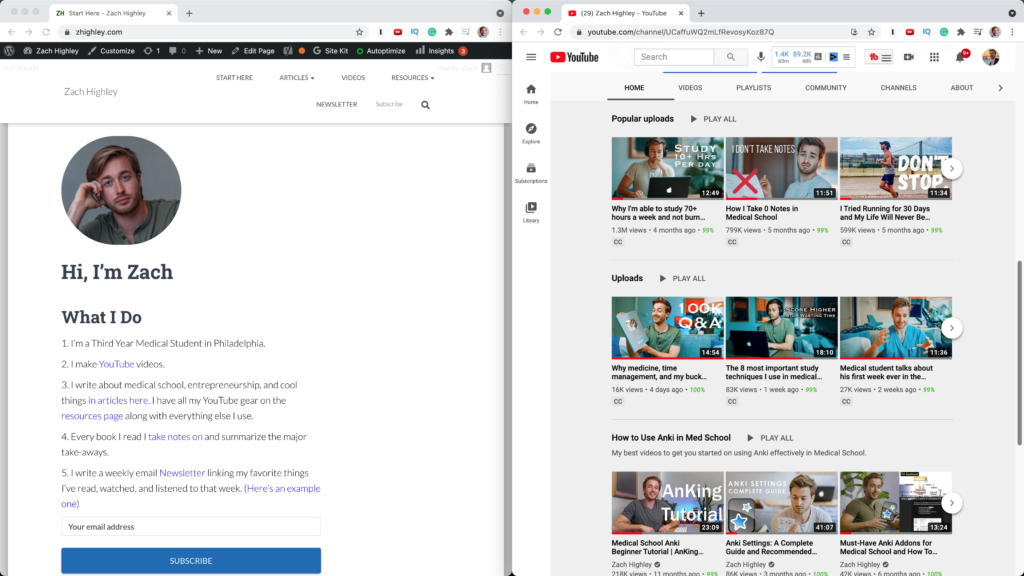Open How I Take 0 Notes thumbnail
The height and width of the screenshot is (576, 1024).
pyautogui.click(x=782, y=168)
